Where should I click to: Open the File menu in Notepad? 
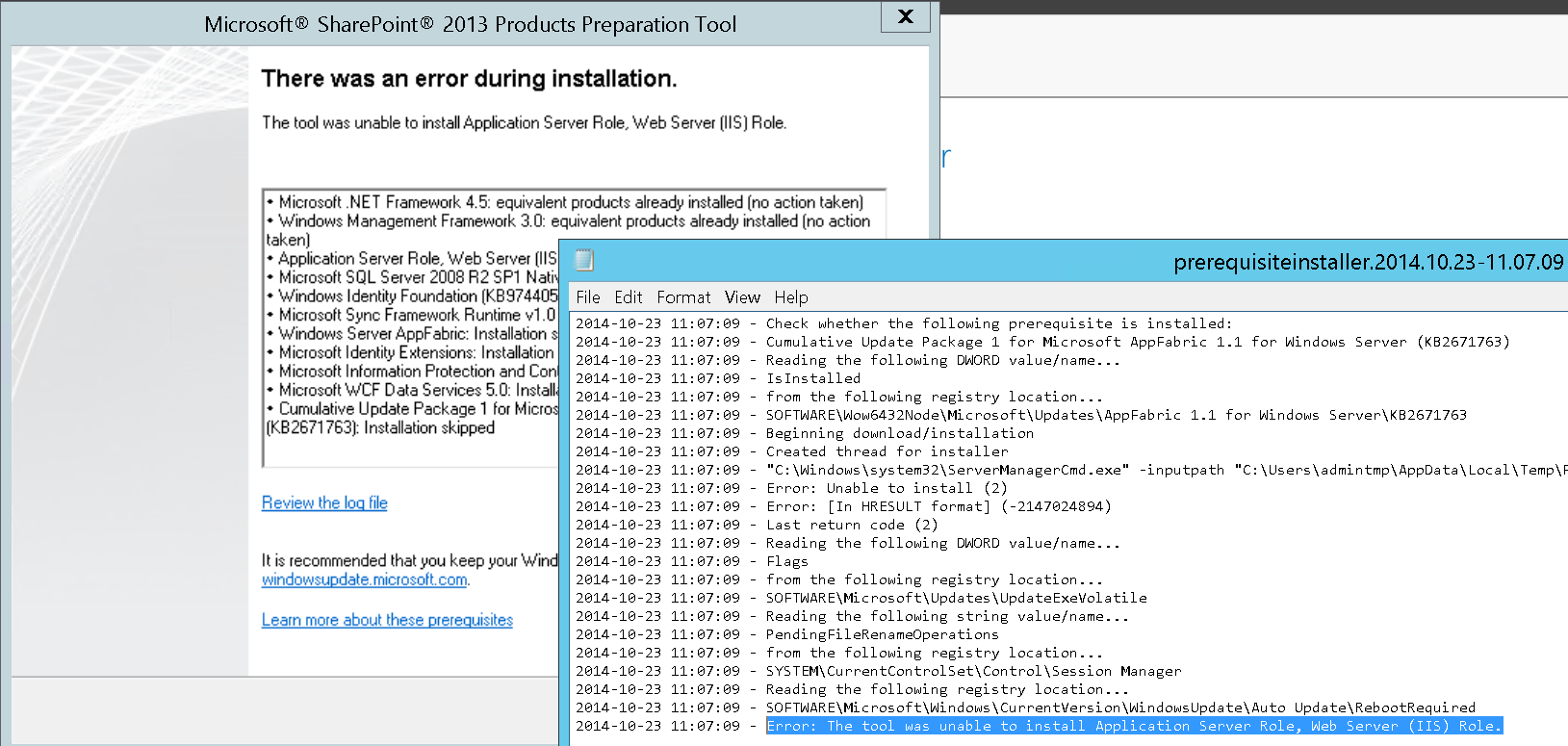588,297
